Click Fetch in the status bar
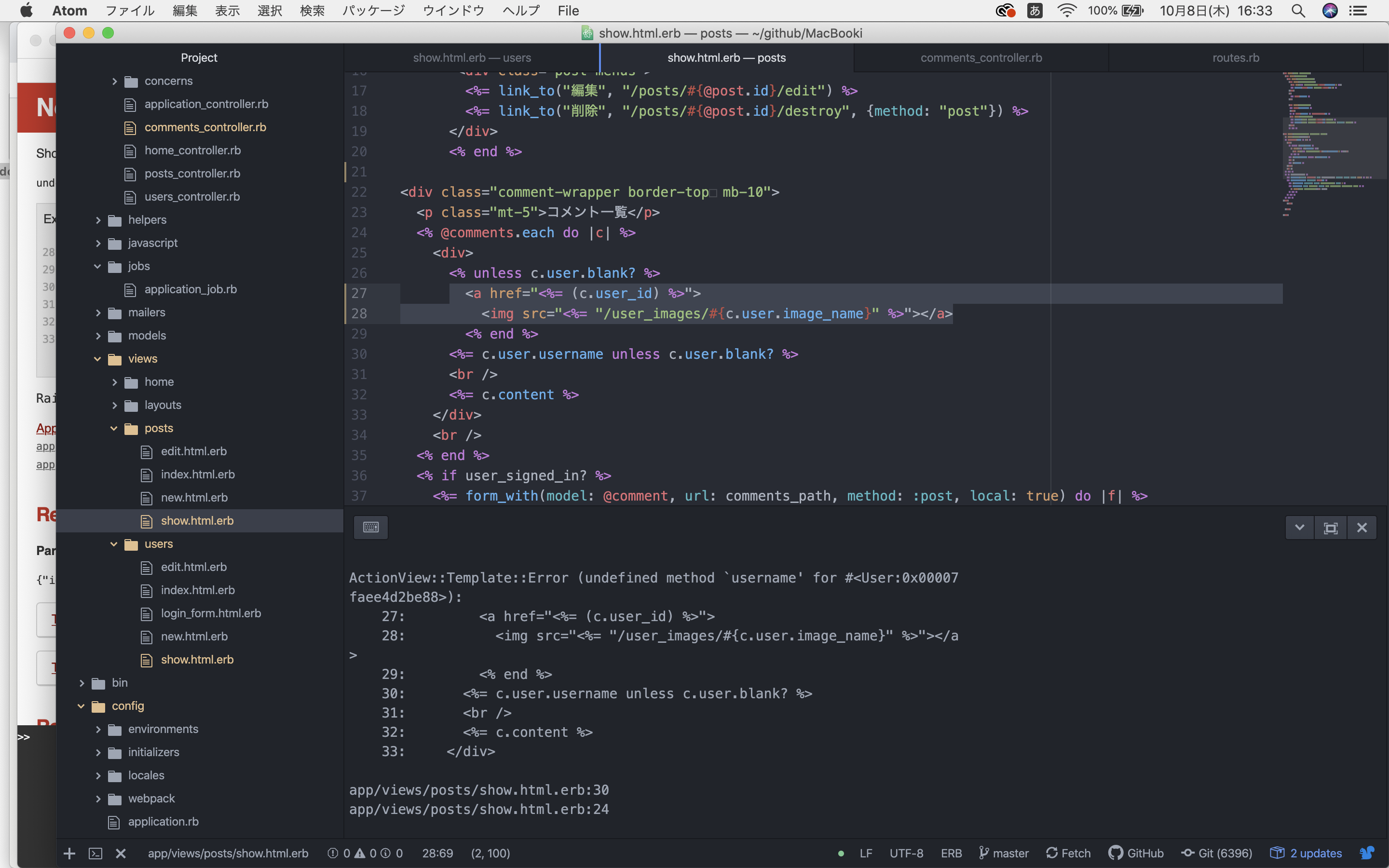 pos(1068,853)
